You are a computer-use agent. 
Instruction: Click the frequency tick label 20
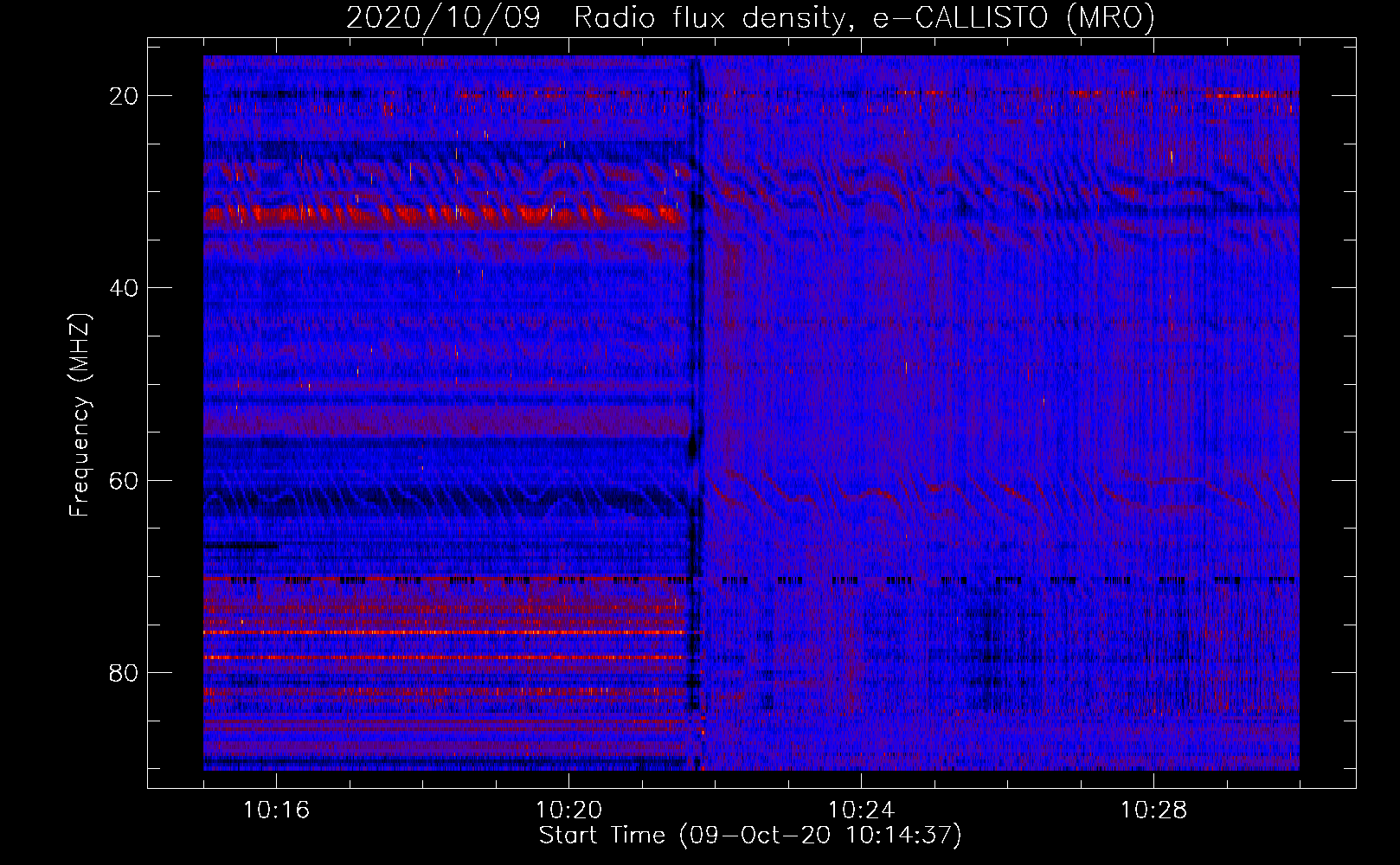(125, 96)
